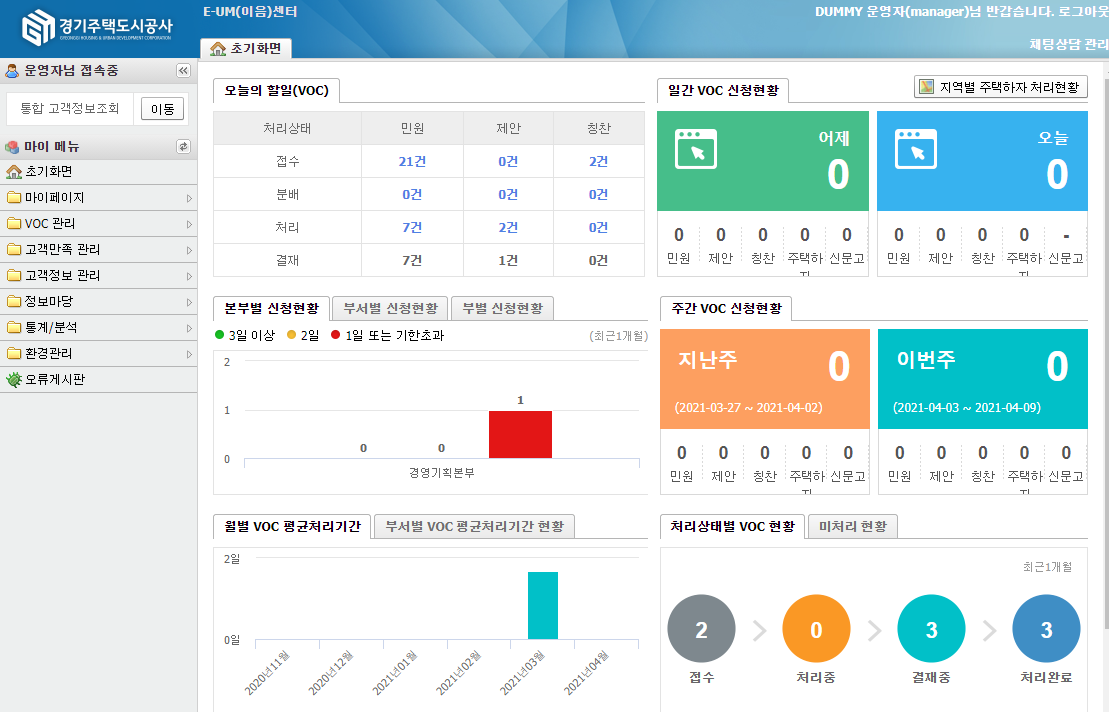Click the 초기화면 home icon in sidebar

tap(14, 172)
